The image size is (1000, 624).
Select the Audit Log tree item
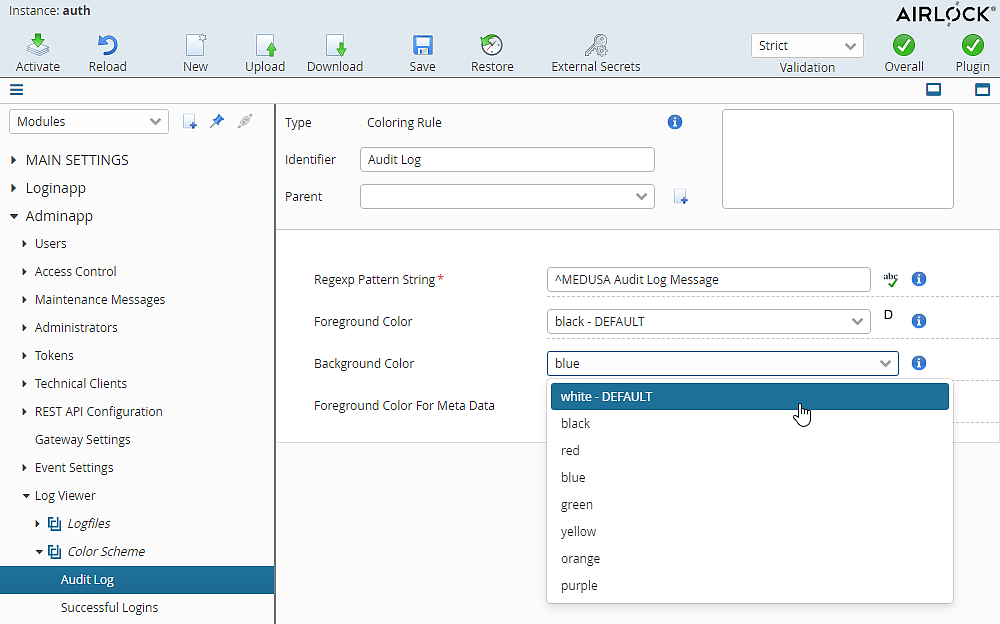[x=137, y=580]
